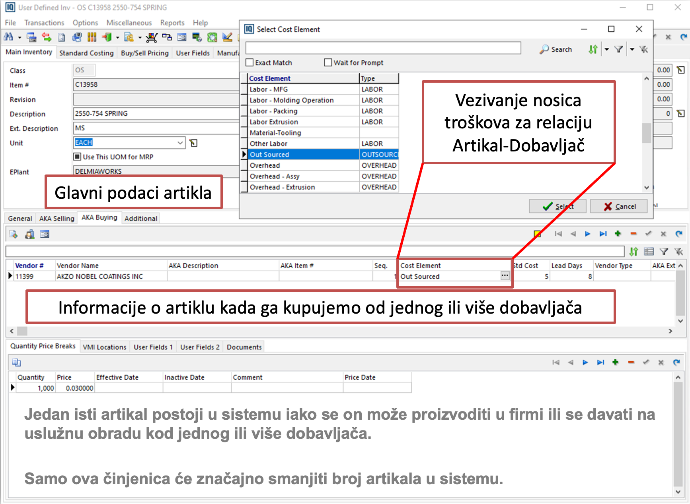Click the green plus to insert vendor record
Image resolution: width=690 pixels, height=504 pixels.
(x=615, y=233)
